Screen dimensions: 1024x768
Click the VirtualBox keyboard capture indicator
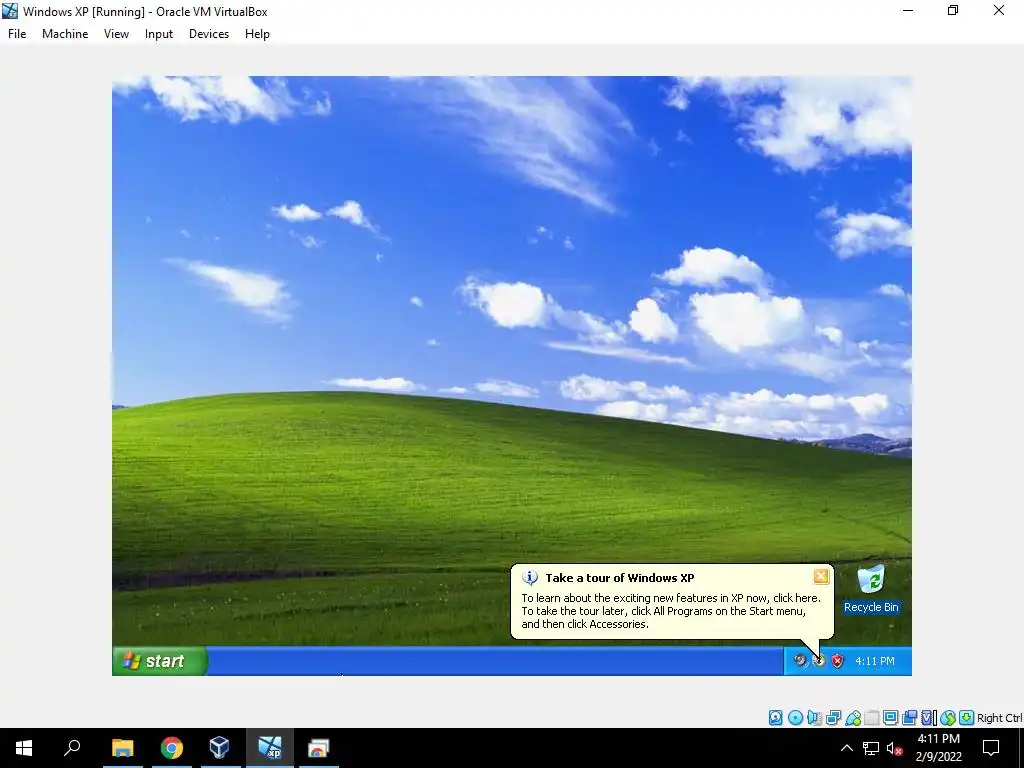click(x=967, y=718)
